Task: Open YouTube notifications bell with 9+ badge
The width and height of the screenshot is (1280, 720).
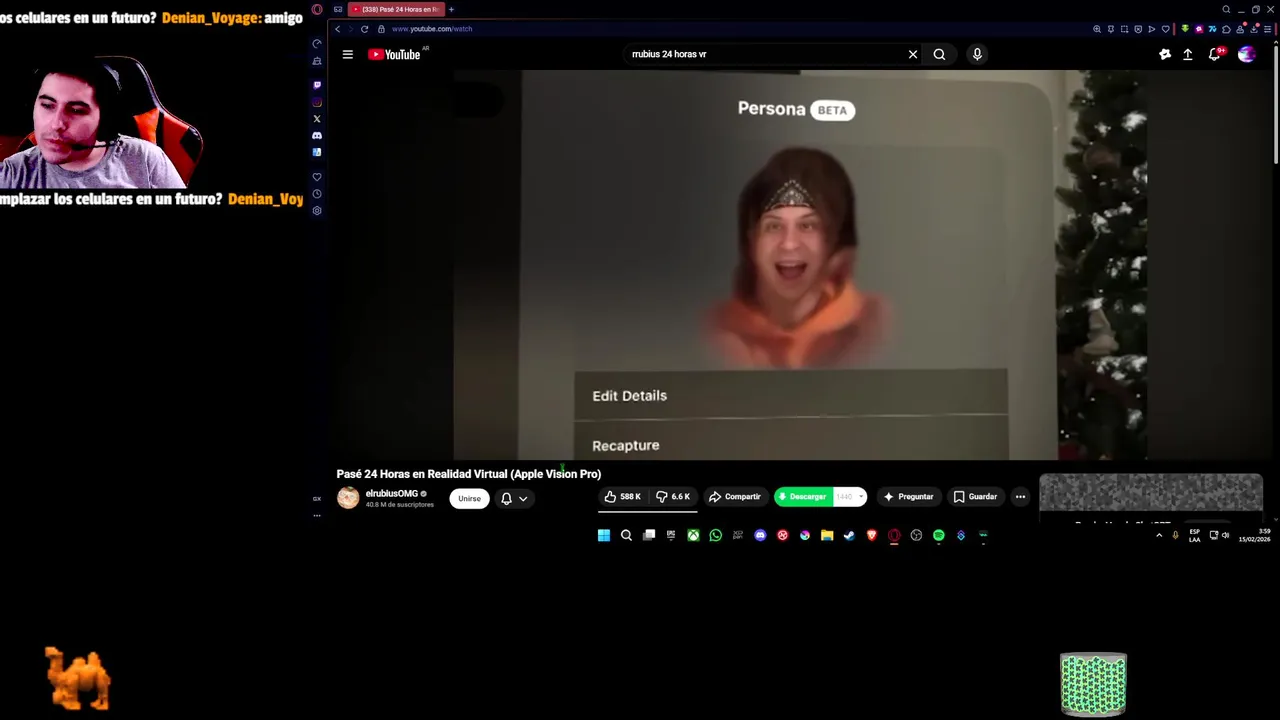Action: point(1215,54)
